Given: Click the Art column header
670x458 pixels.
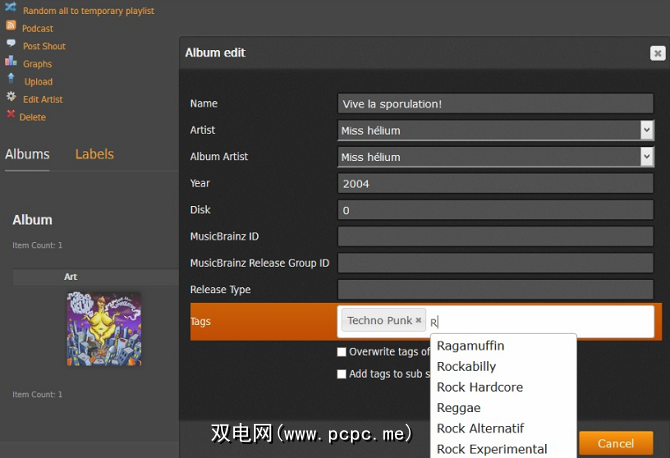Looking at the screenshot, I should pos(71,277).
